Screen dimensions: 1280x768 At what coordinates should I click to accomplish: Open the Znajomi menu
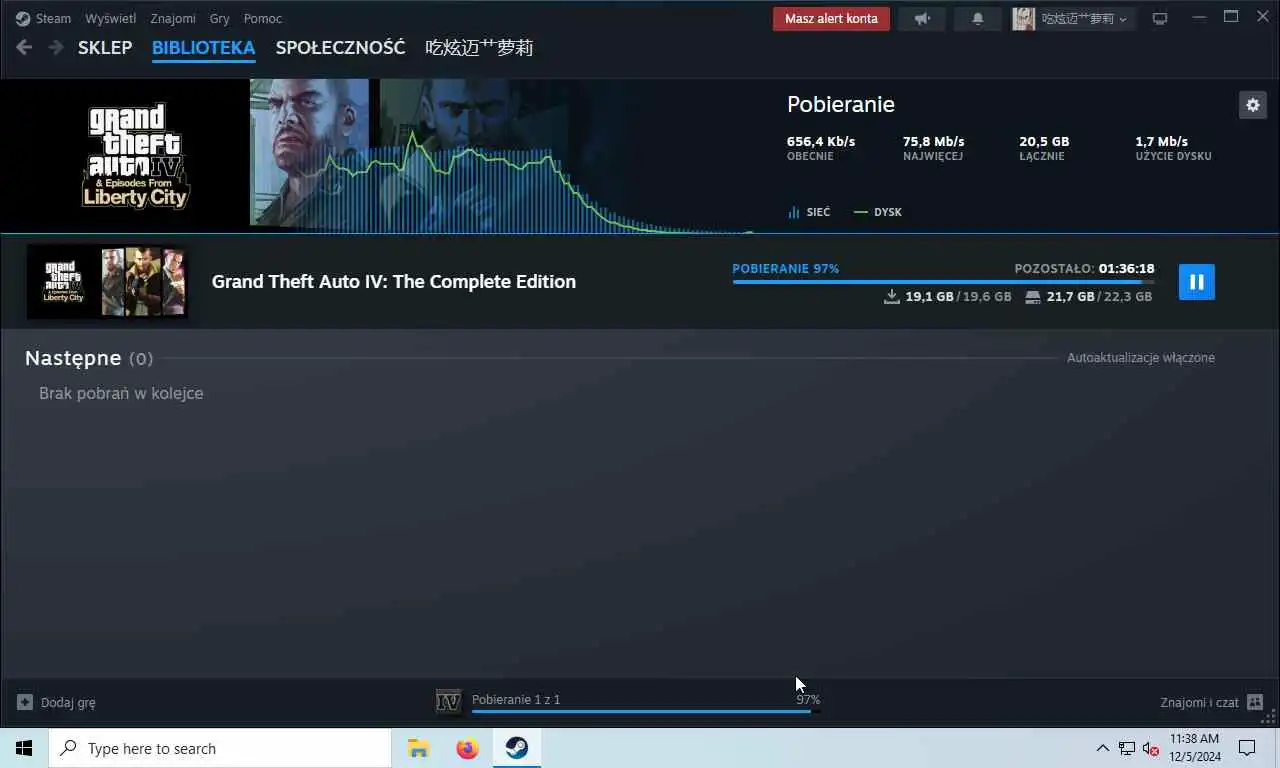tap(173, 18)
